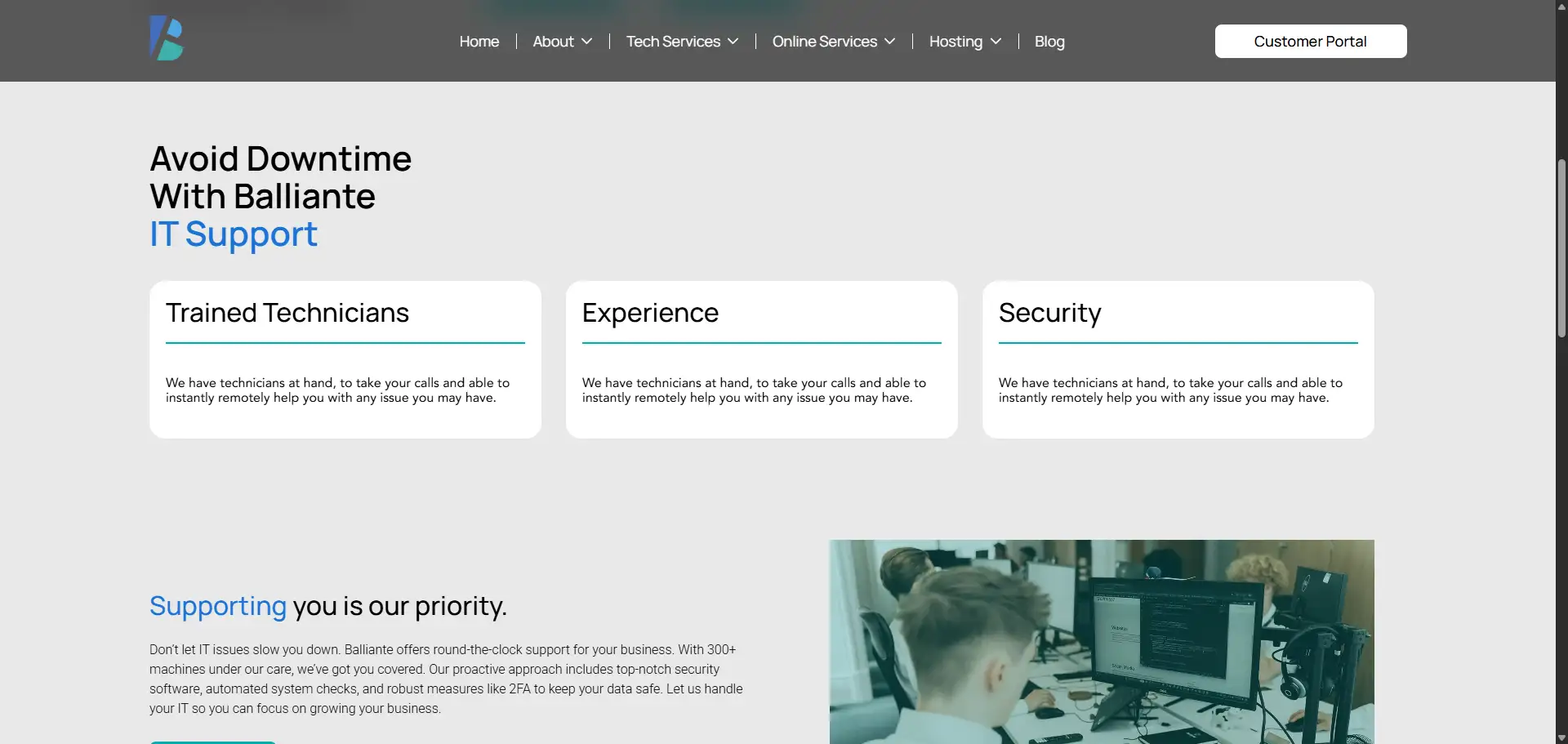The height and width of the screenshot is (744, 1568).
Task: Click the scroll down arrow on the scrollbar
Action: [1561, 737]
